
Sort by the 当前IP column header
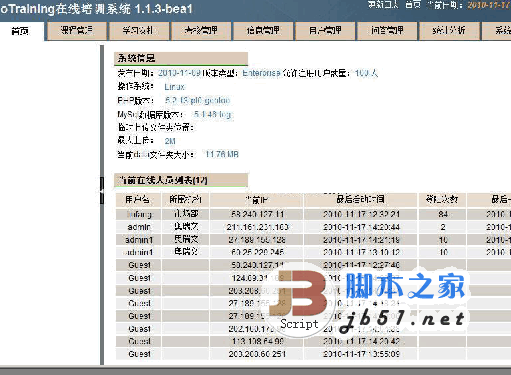(x=256, y=200)
